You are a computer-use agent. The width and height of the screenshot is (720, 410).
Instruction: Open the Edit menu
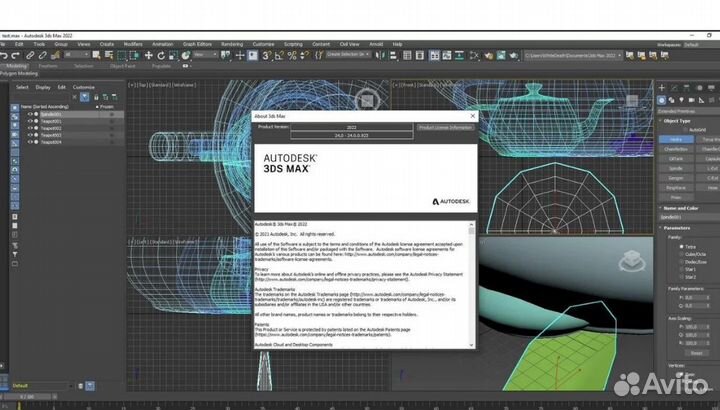(19, 44)
